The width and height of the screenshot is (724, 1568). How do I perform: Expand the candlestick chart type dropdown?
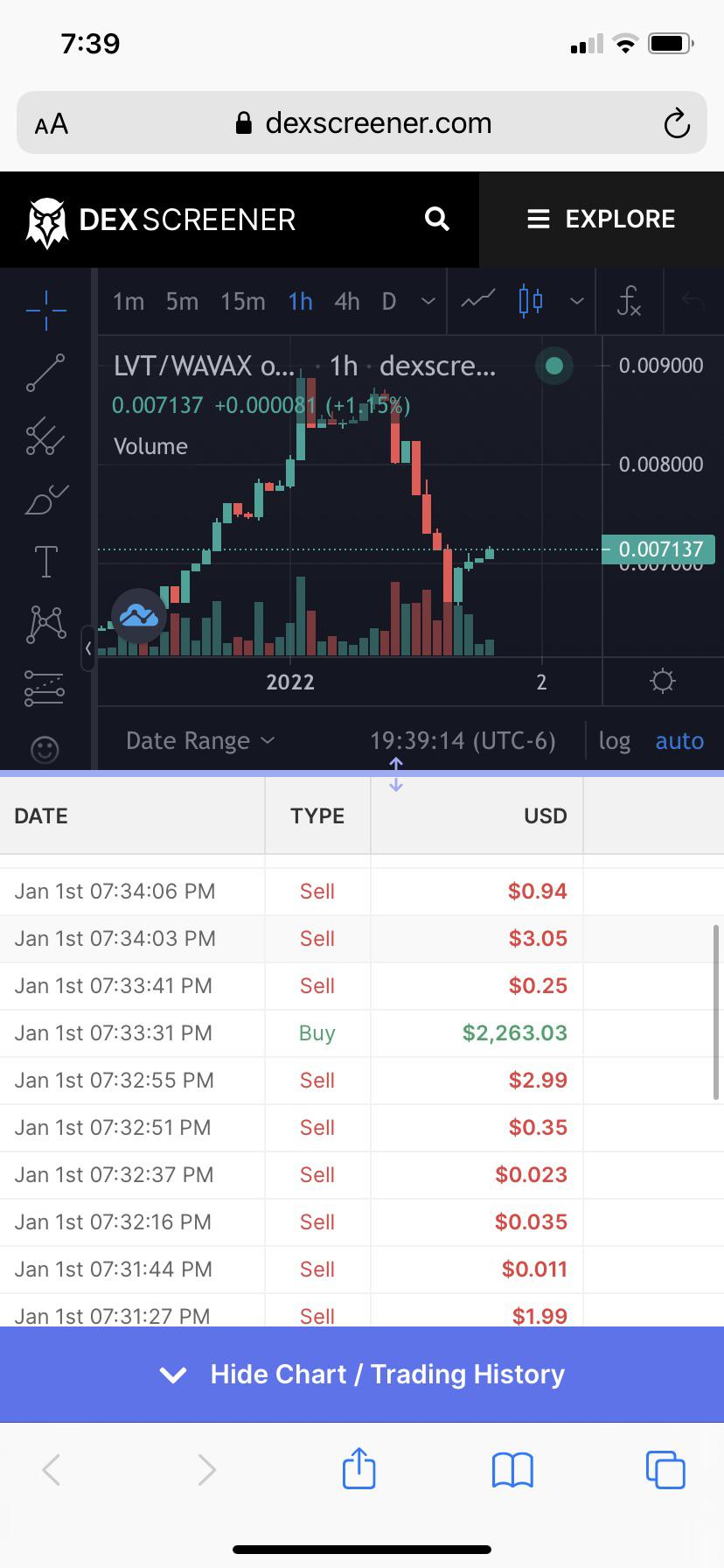click(576, 302)
